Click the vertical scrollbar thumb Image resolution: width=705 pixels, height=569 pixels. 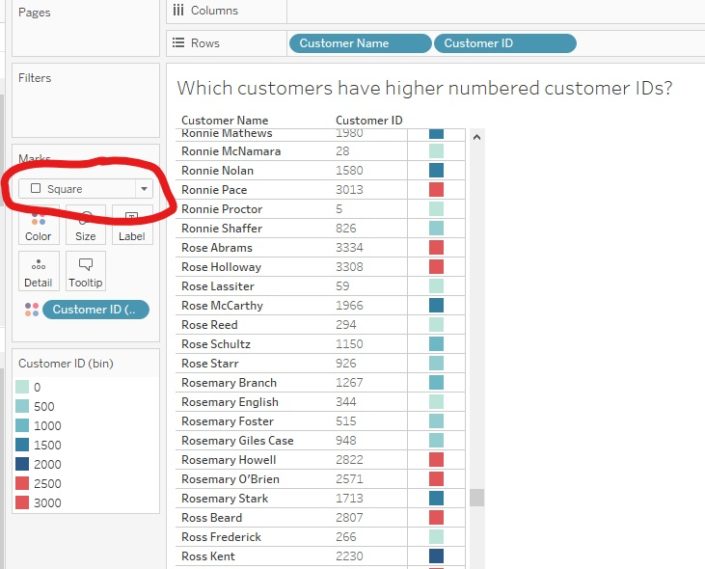coord(477,498)
